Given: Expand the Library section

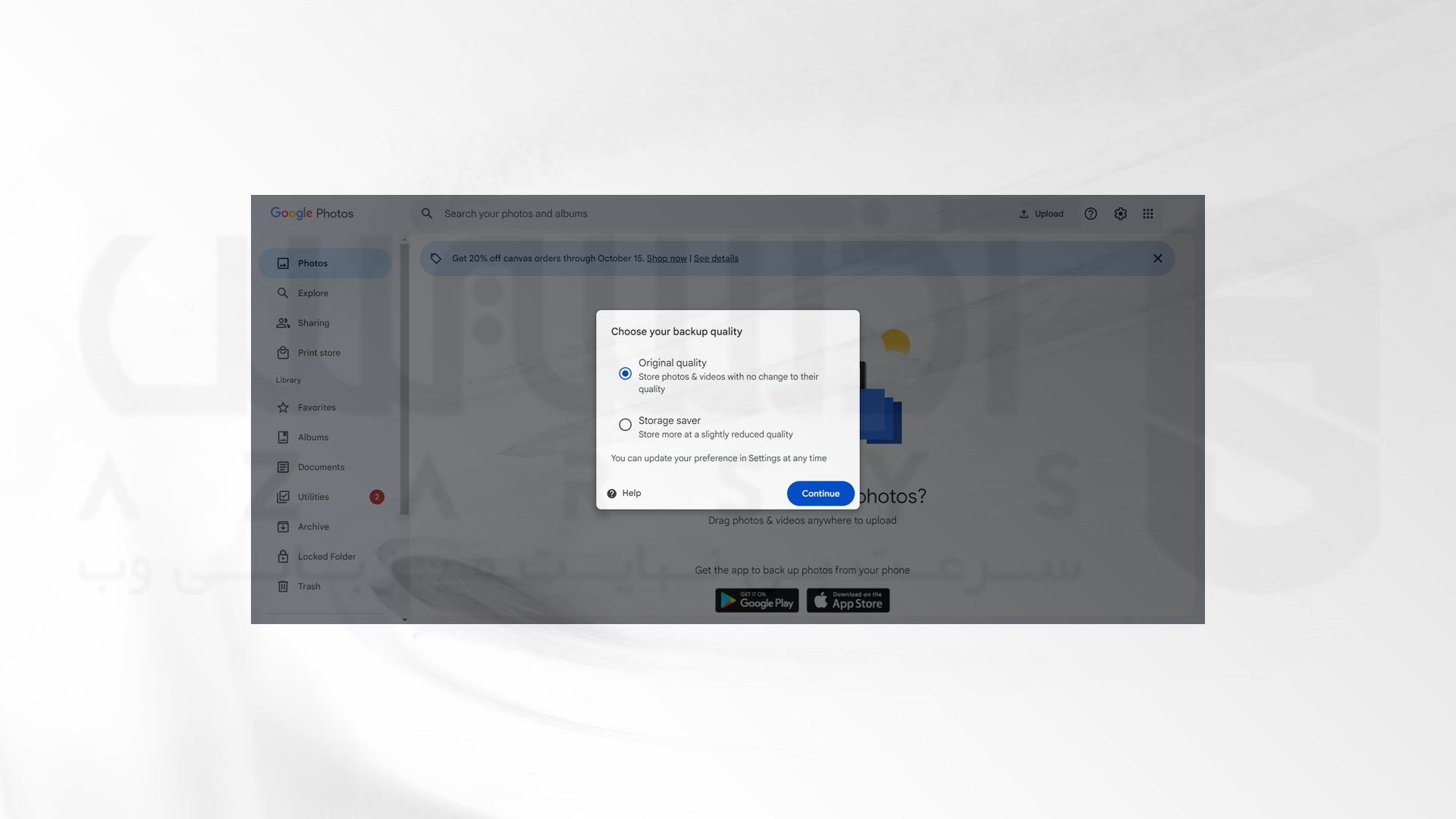Looking at the screenshot, I should [404, 619].
